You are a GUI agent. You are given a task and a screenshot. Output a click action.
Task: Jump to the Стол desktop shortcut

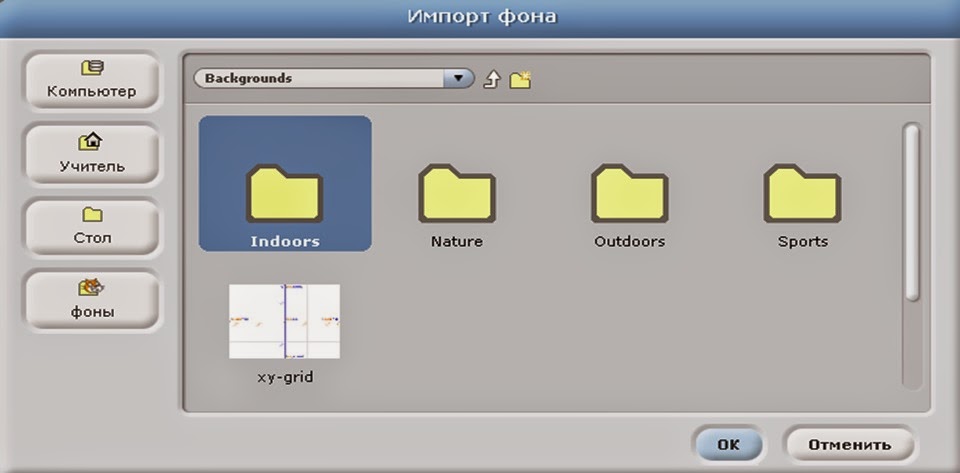point(92,226)
